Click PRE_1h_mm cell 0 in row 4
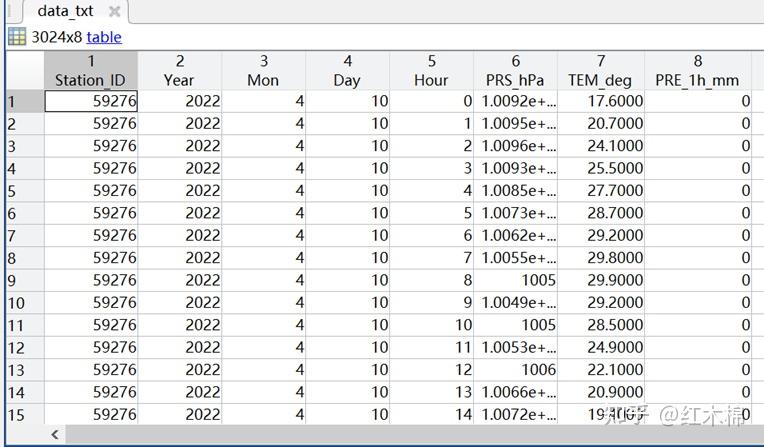 [x=698, y=169]
